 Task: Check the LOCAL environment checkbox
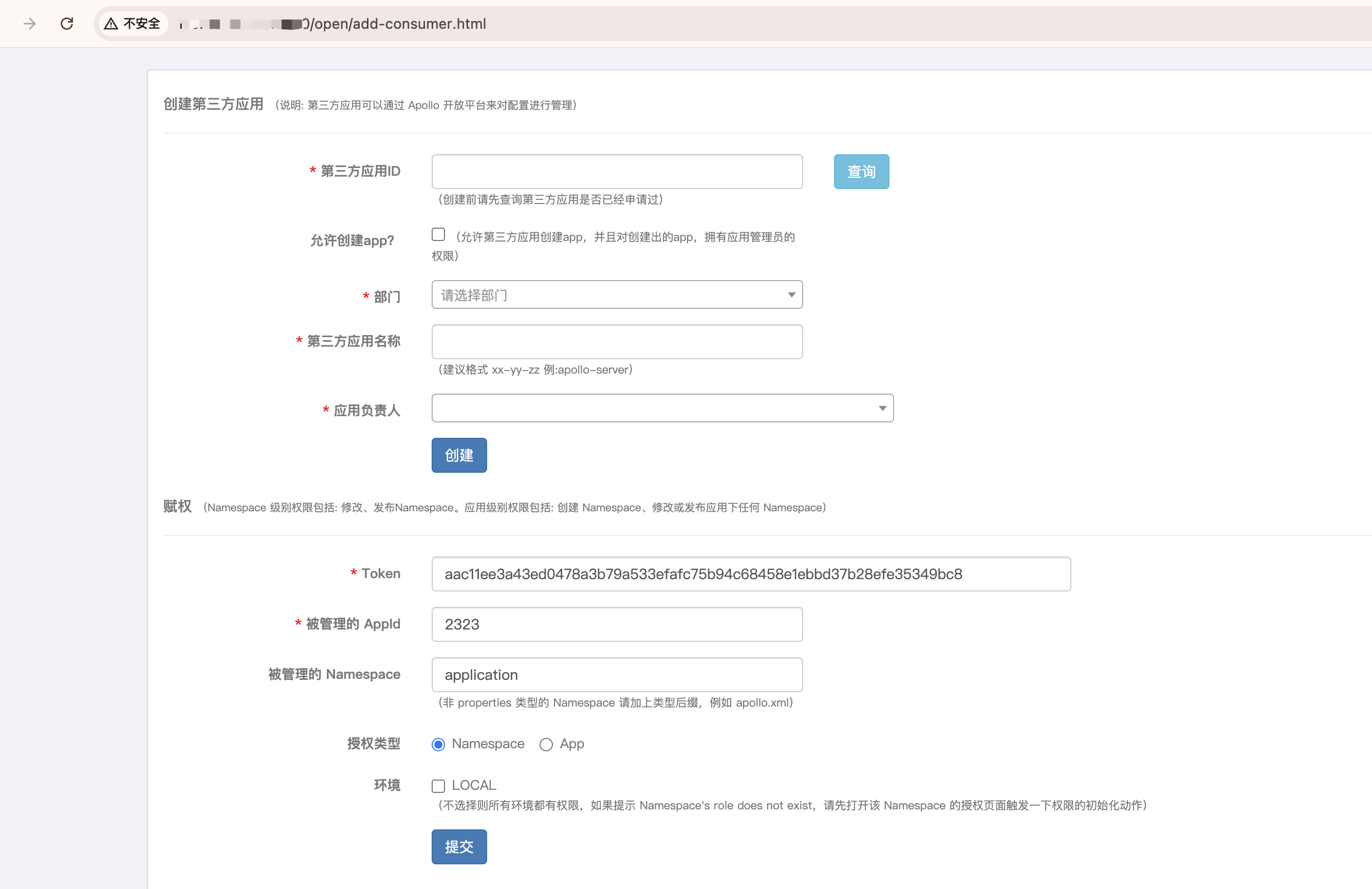tap(438, 786)
